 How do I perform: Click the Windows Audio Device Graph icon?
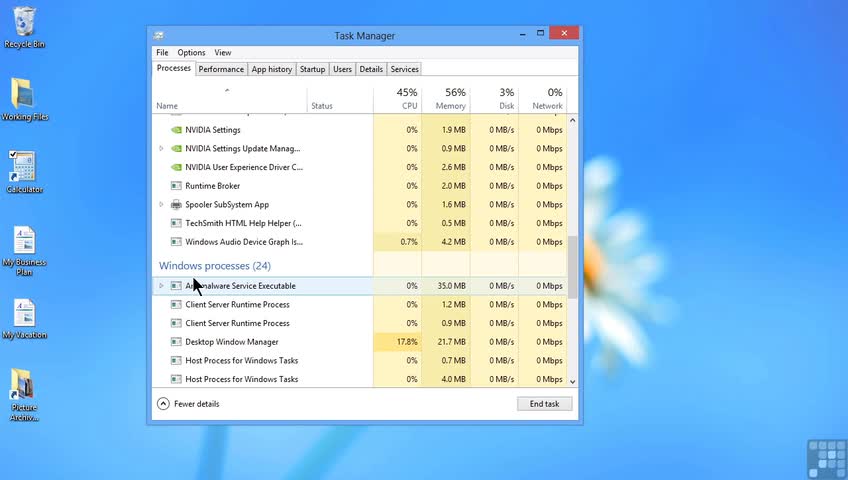click(176, 242)
